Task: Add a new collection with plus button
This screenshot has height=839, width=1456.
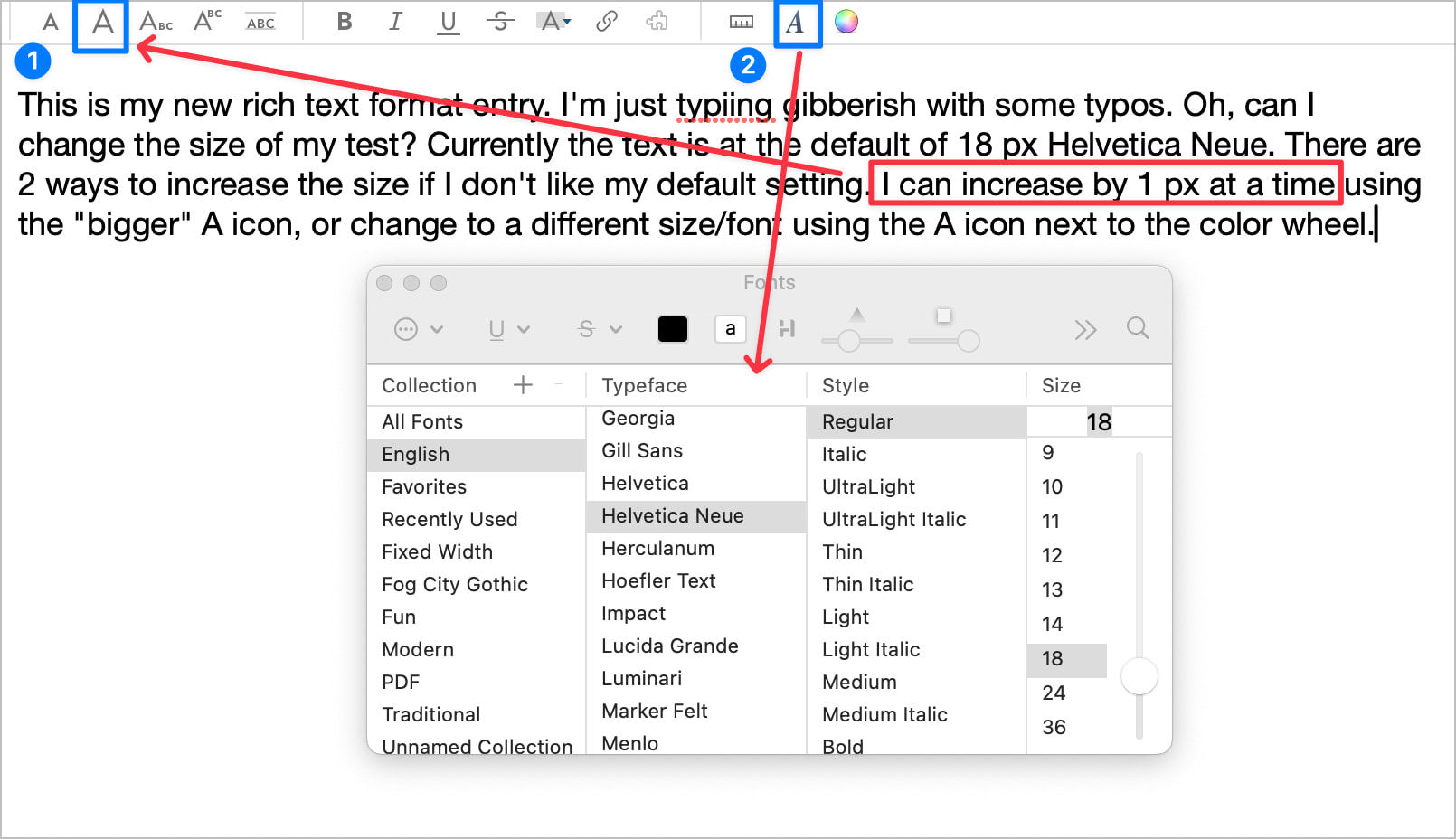Action: tap(523, 385)
